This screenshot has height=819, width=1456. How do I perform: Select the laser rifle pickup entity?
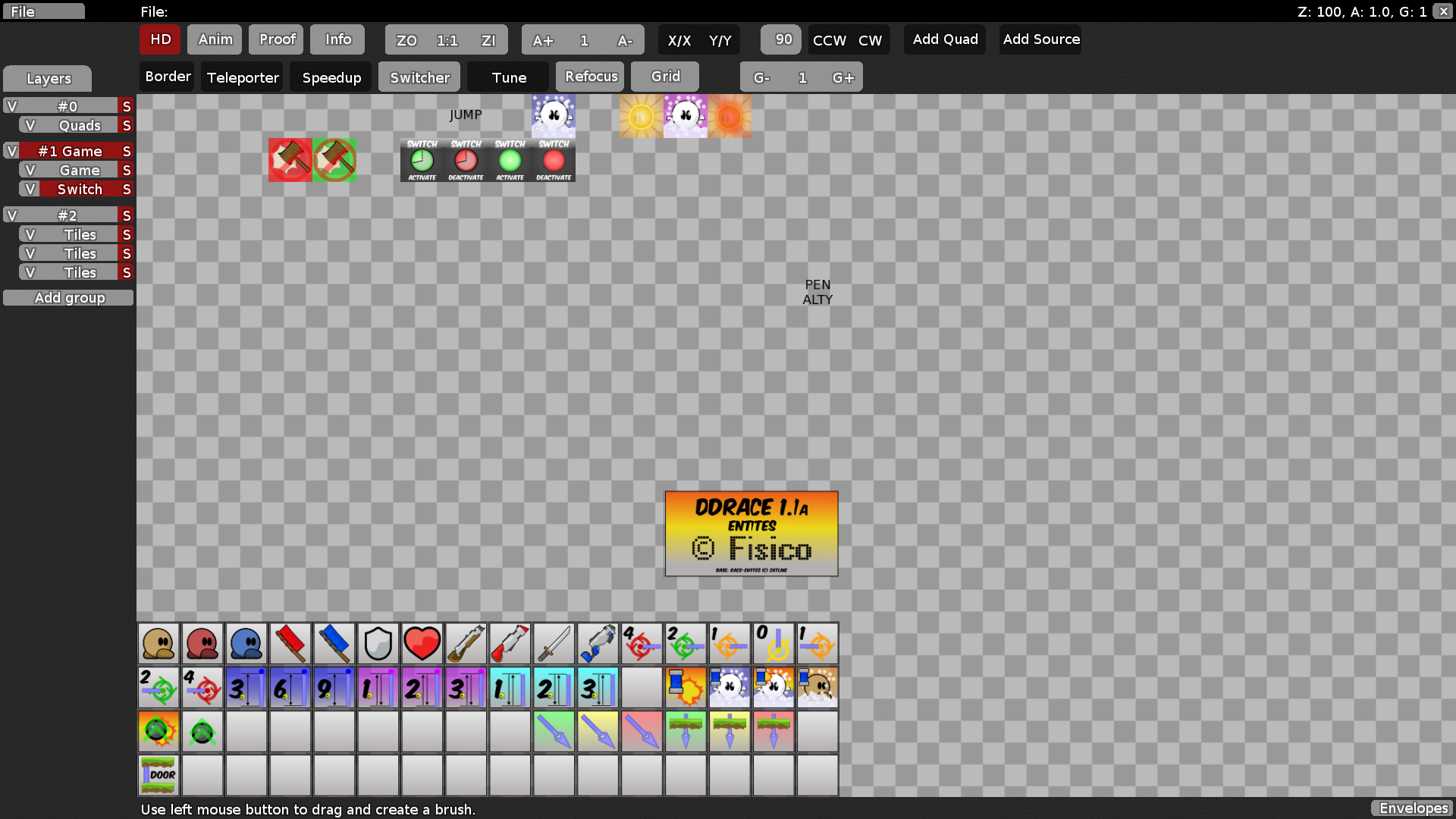[598, 644]
